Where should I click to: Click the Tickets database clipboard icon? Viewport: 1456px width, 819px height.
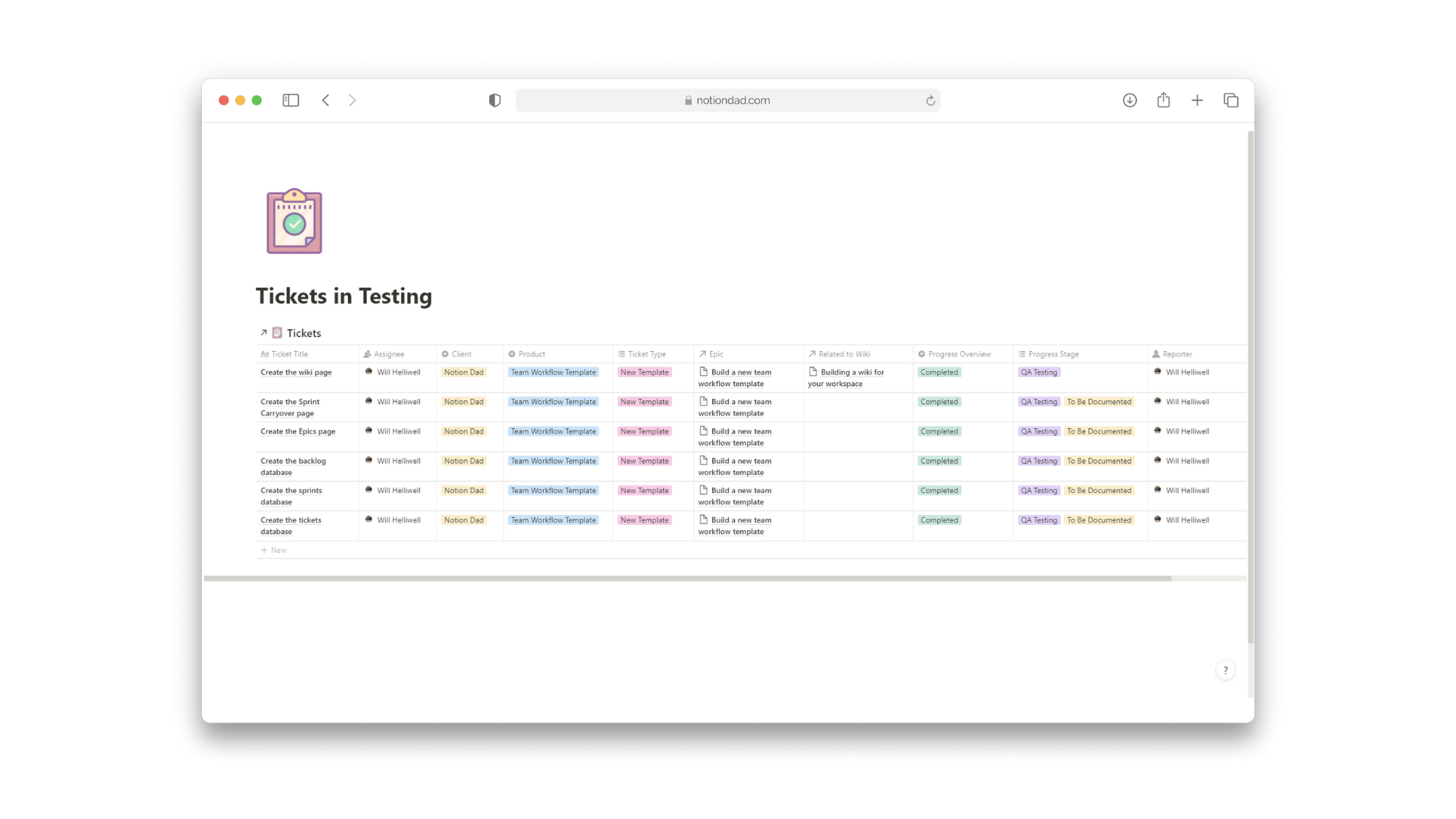[x=278, y=332]
